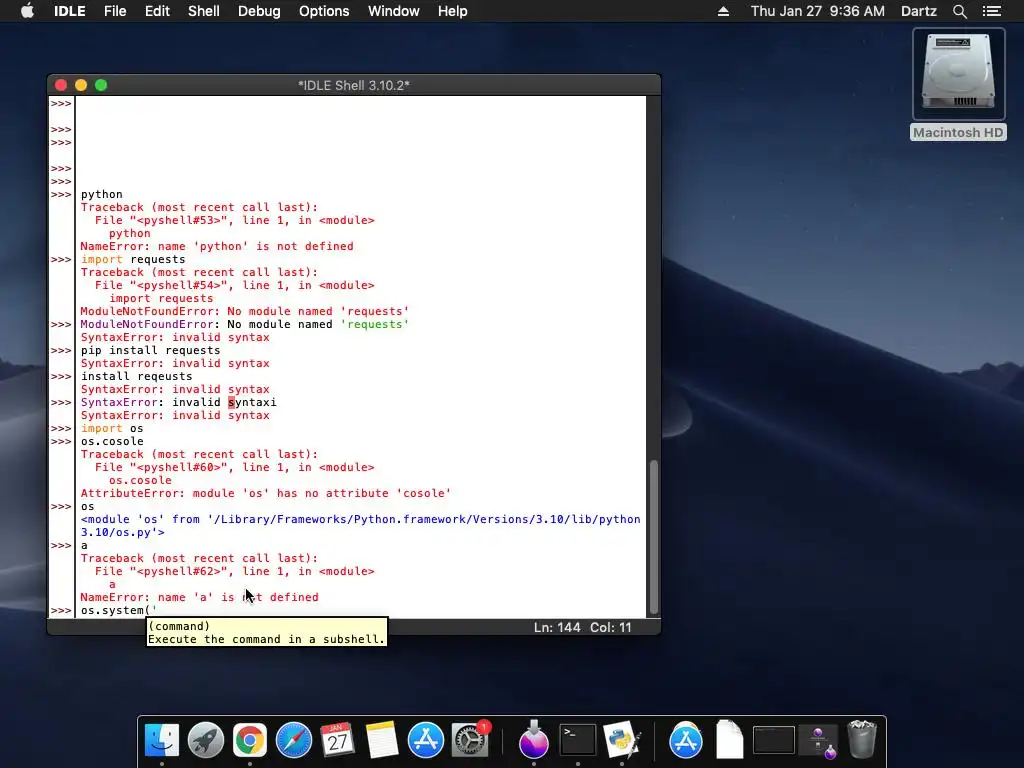Click the 'pip install requests' line
The image size is (1024, 768).
[150, 350]
